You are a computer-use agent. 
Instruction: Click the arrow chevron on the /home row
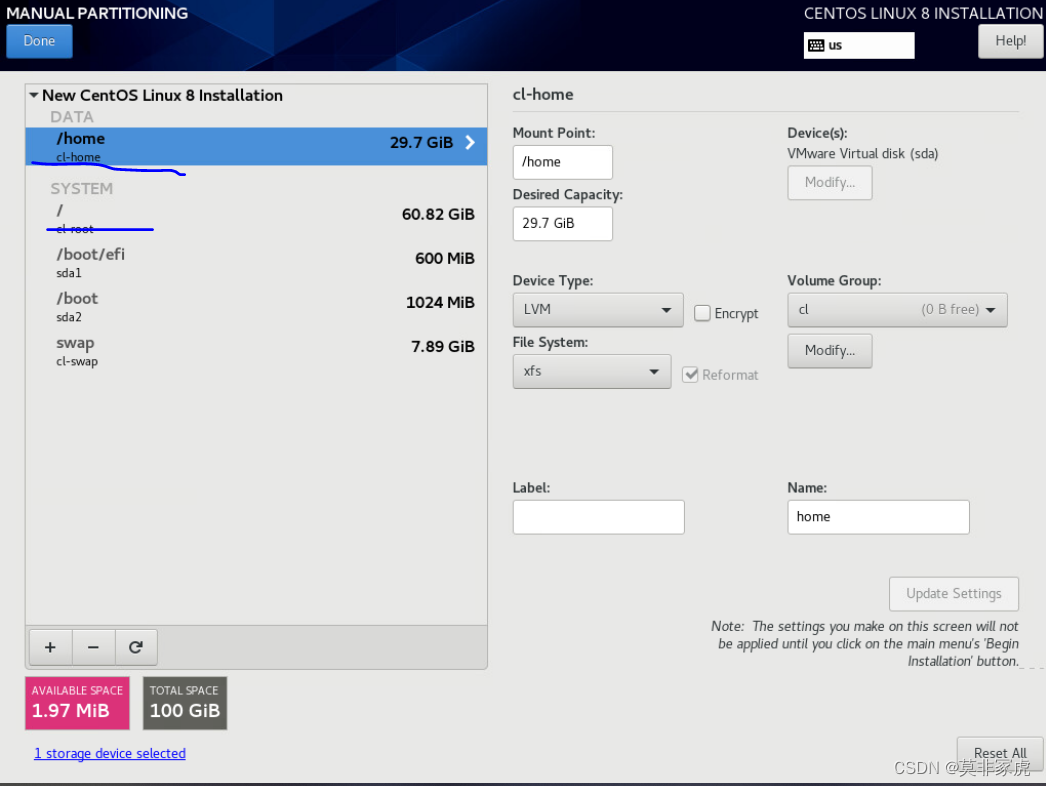(470, 142)
